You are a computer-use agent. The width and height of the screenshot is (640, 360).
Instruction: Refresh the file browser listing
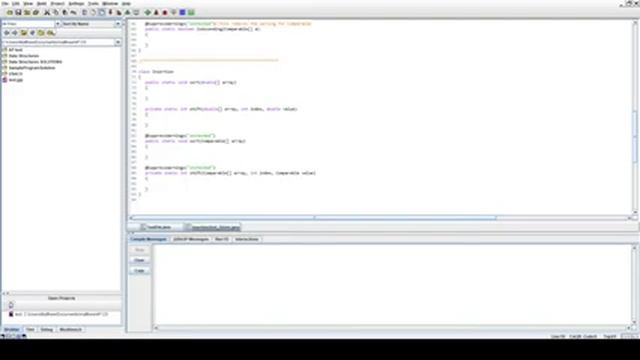[32, 33]
